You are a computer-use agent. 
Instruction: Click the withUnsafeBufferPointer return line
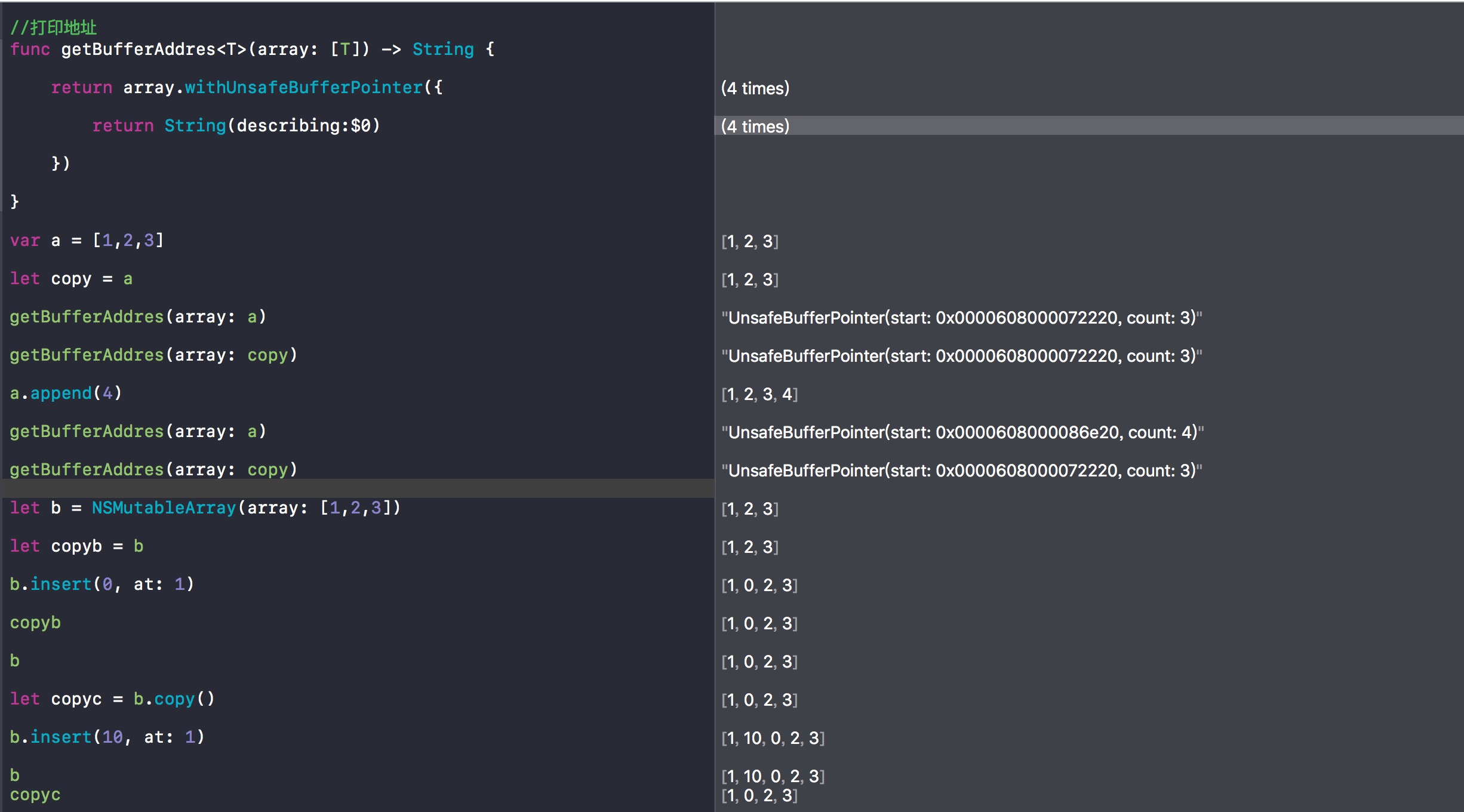click(x=247, y=87)
